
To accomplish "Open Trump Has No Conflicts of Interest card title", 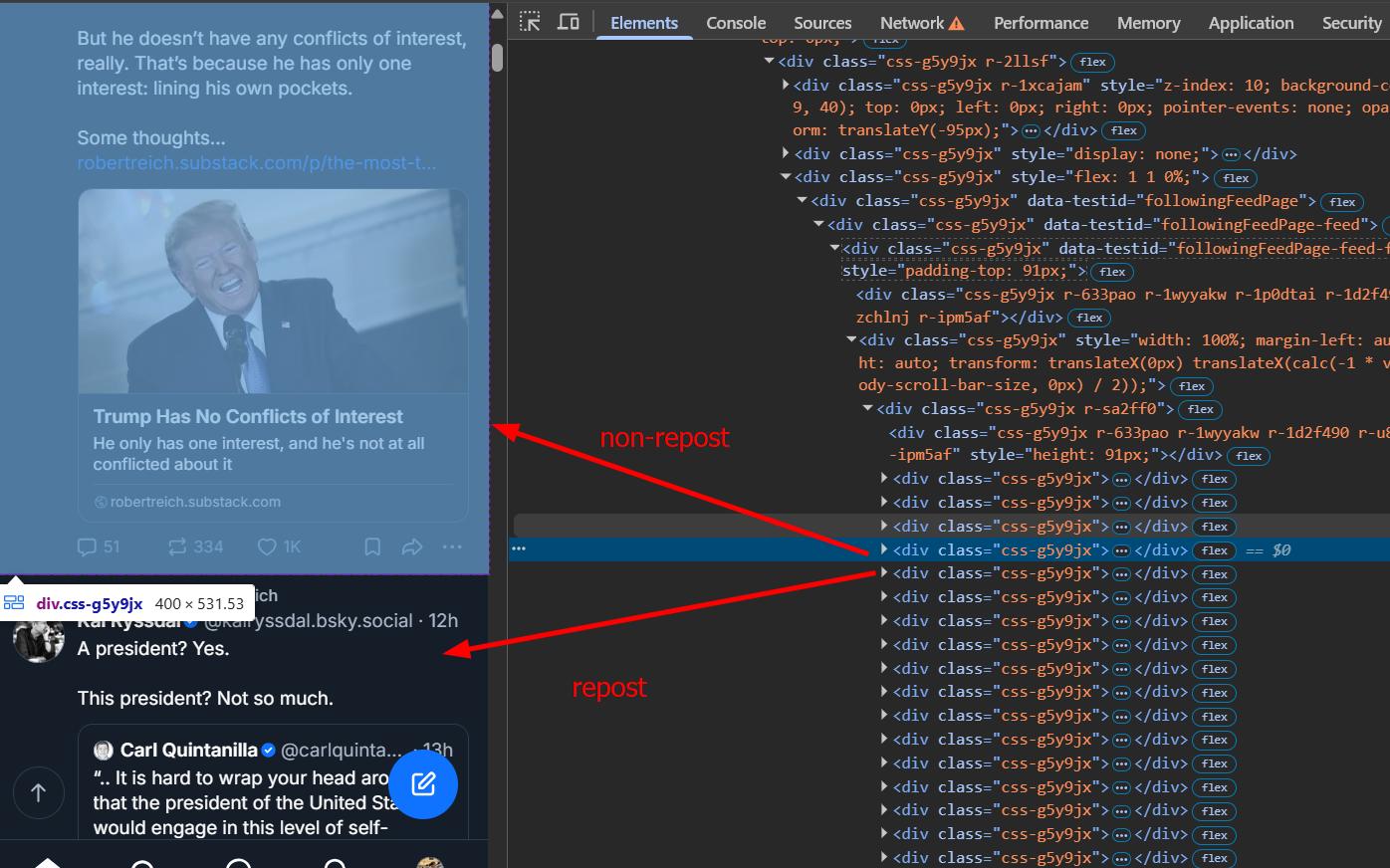I will tap(248, 416).
